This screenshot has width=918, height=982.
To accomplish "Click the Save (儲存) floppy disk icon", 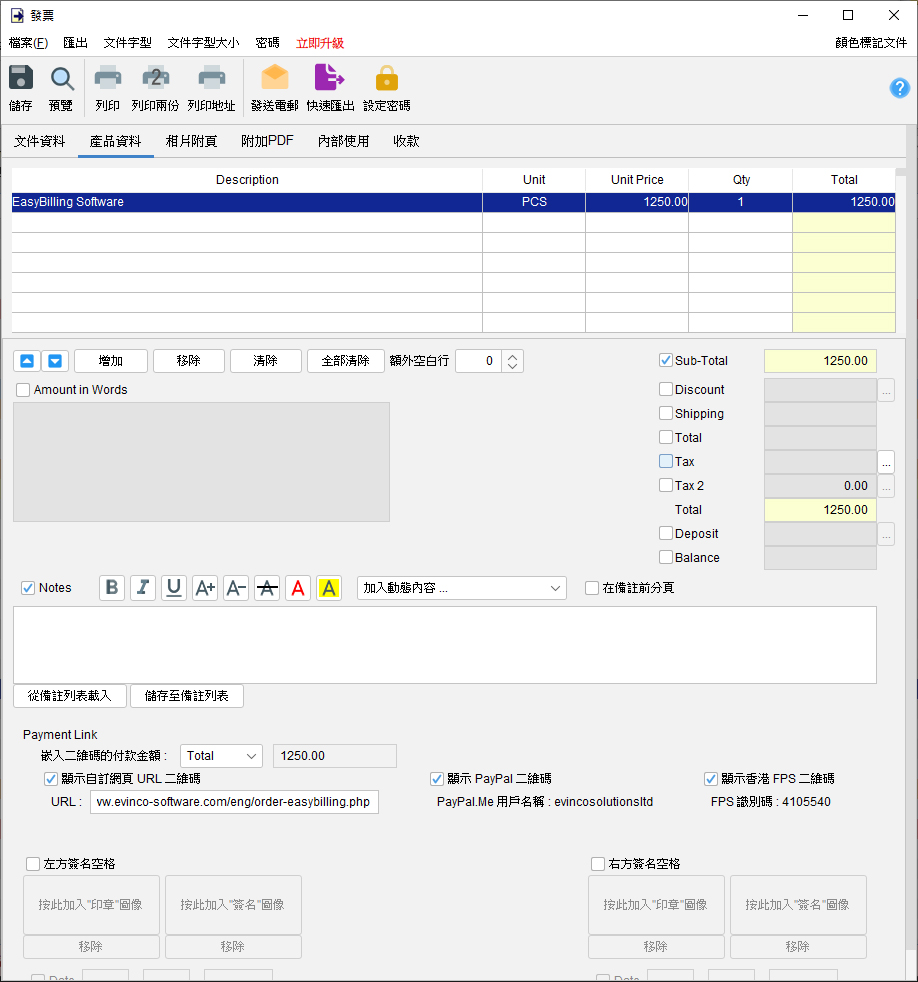I will pos(21,78).
